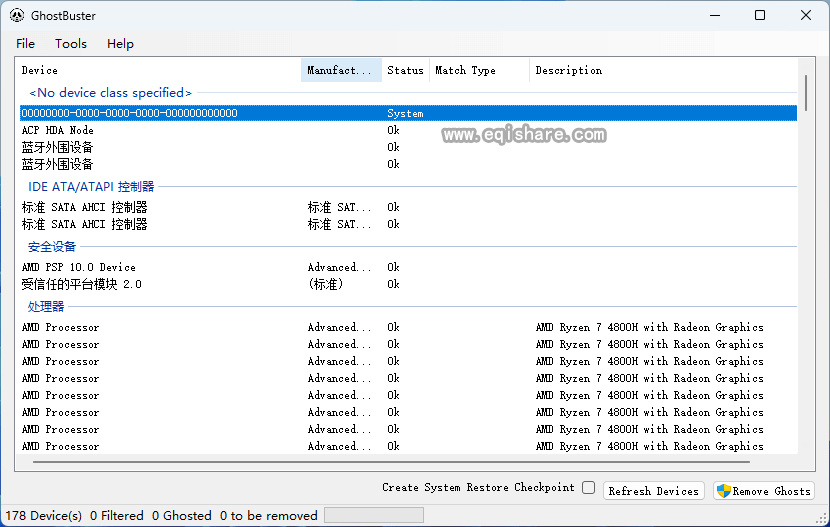This screenshot has width=830, height=527.
Task: Select the ACP HDA Node device
Action: pyautogui.click(x=58, y=130)
